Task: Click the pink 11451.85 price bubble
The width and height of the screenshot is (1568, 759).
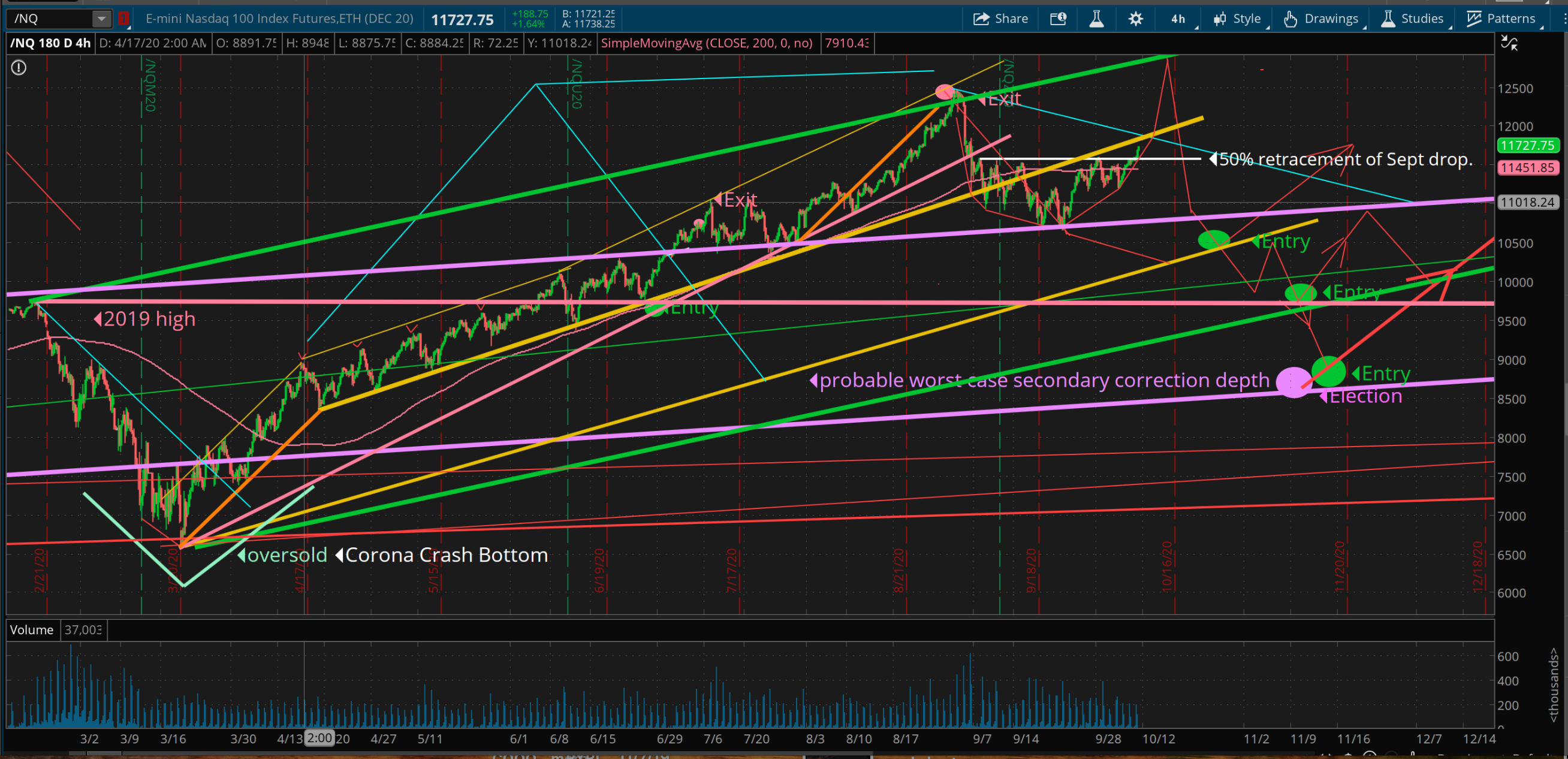Action: coord(1527,167)
